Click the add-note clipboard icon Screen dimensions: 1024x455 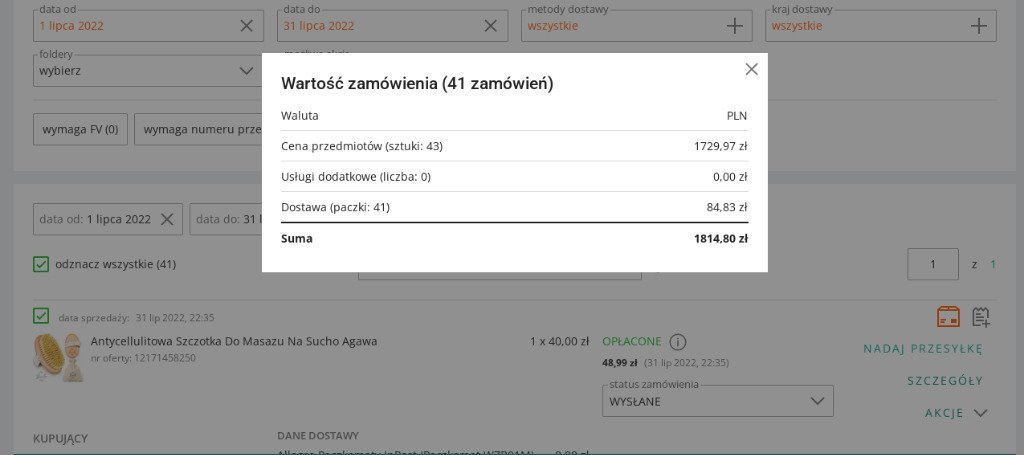pyautogui.click(x=981, y=317)
